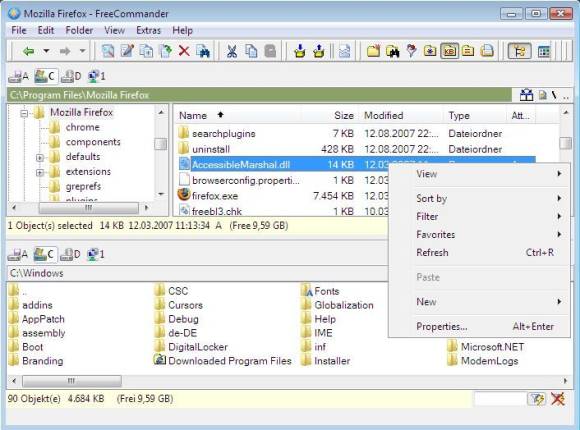The width and height of the screenshot is (580, 430).
Task: Click the Pack archive download icon
Action: (300, 51)
